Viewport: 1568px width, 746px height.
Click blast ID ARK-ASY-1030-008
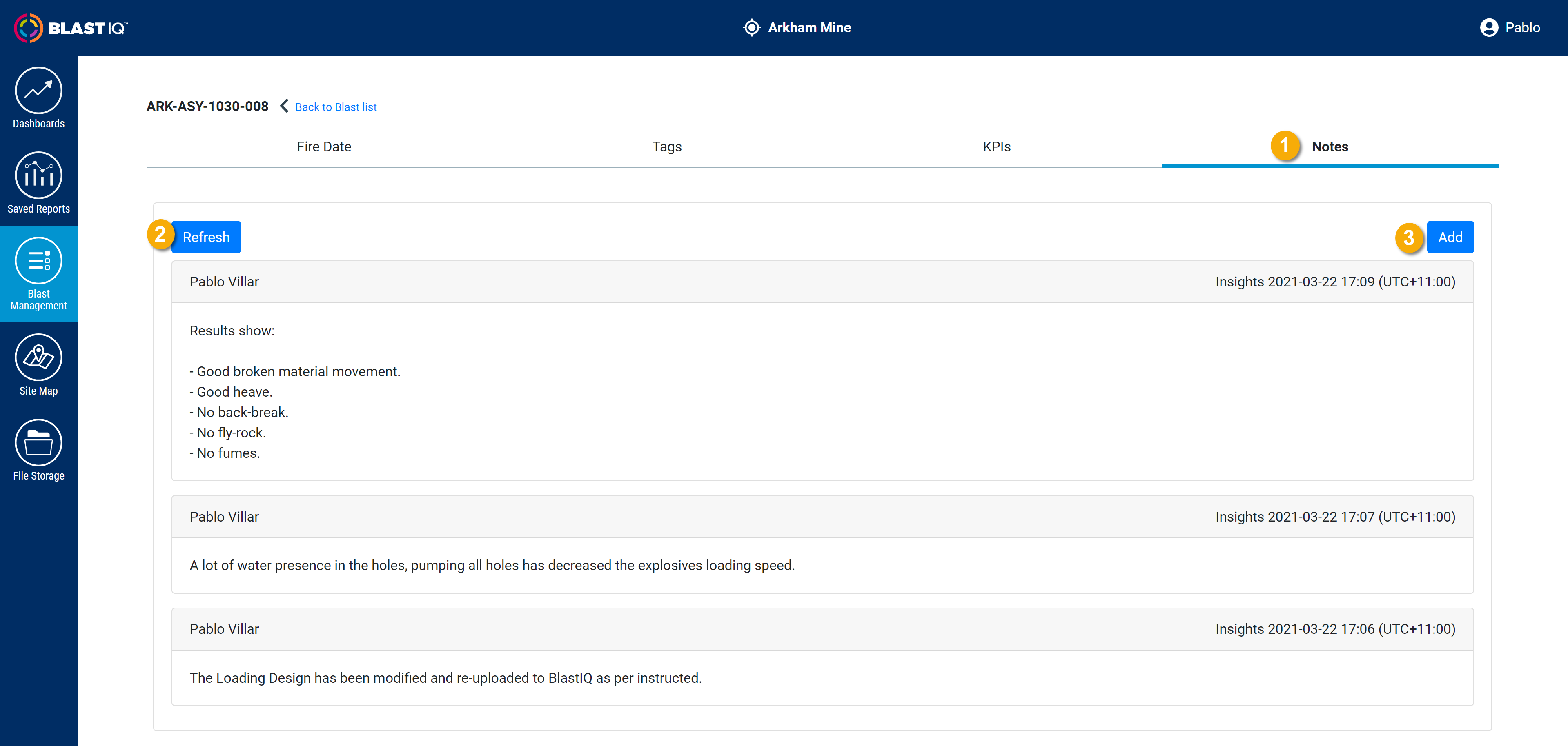point(207,107)
